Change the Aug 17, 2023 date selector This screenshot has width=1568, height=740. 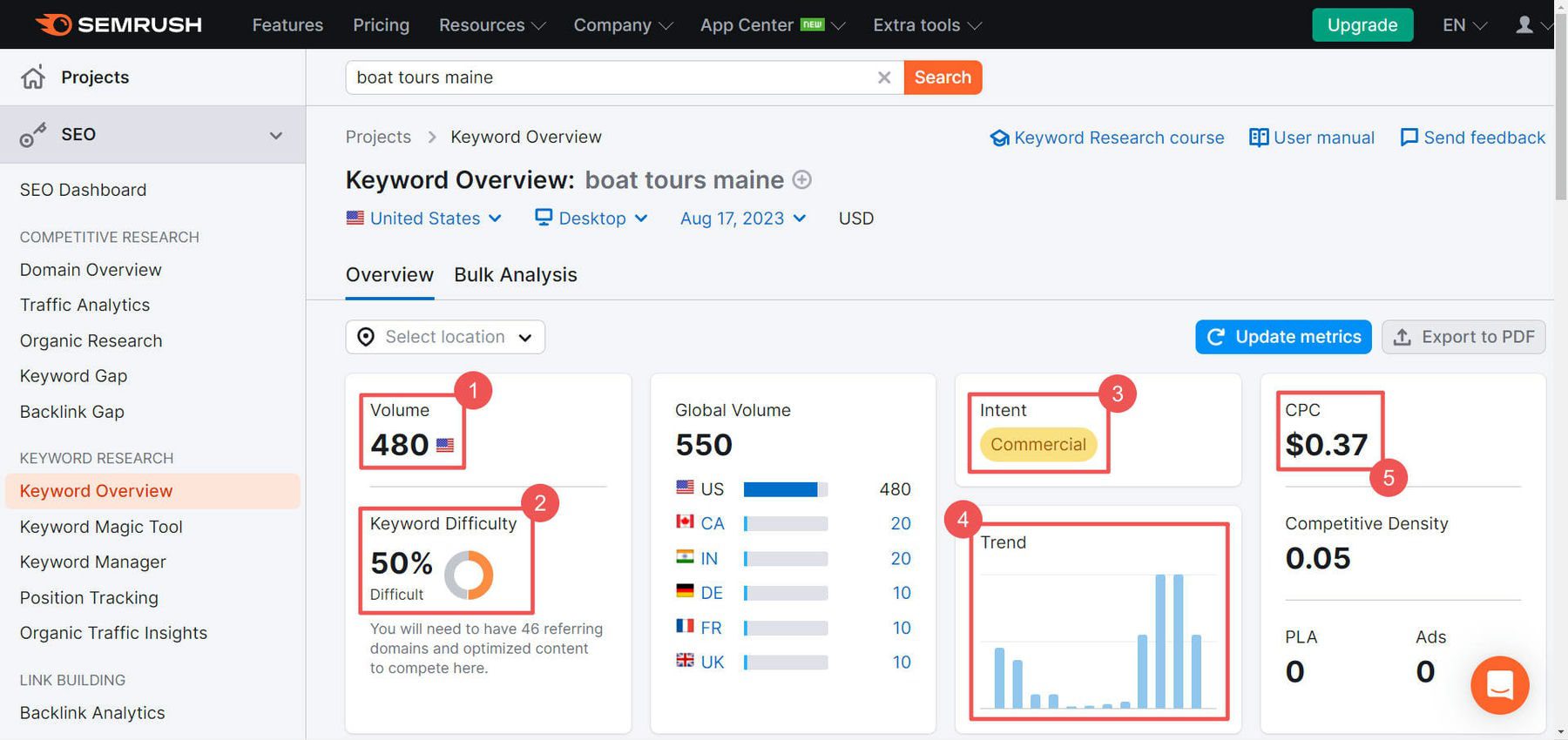(742, 219)
